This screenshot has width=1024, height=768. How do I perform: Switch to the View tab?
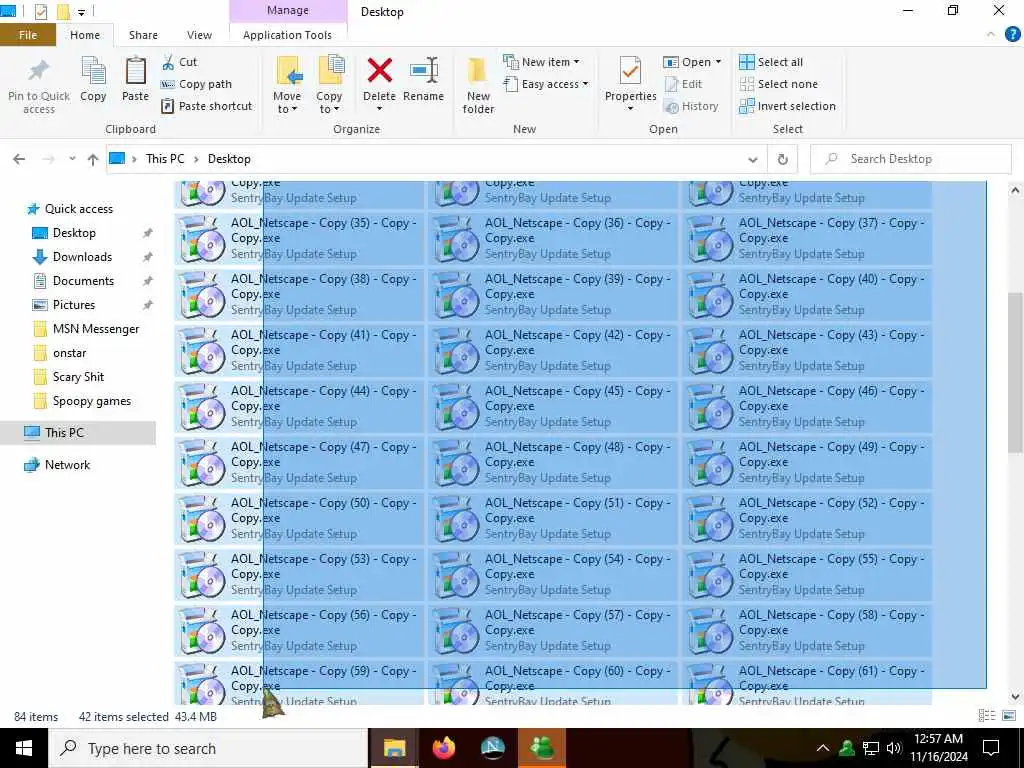point(199,35)
